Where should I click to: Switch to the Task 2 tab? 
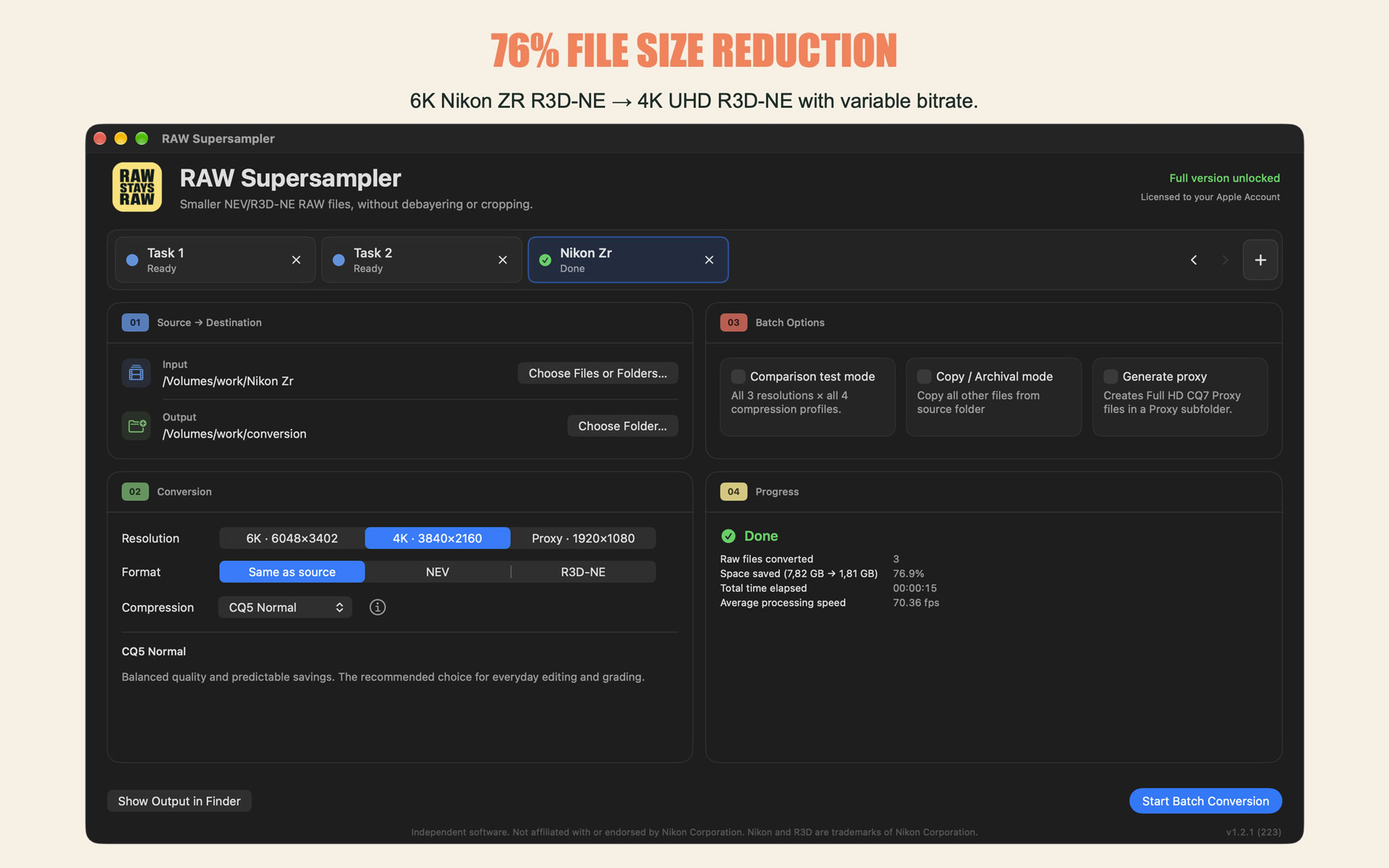(421, 260)
